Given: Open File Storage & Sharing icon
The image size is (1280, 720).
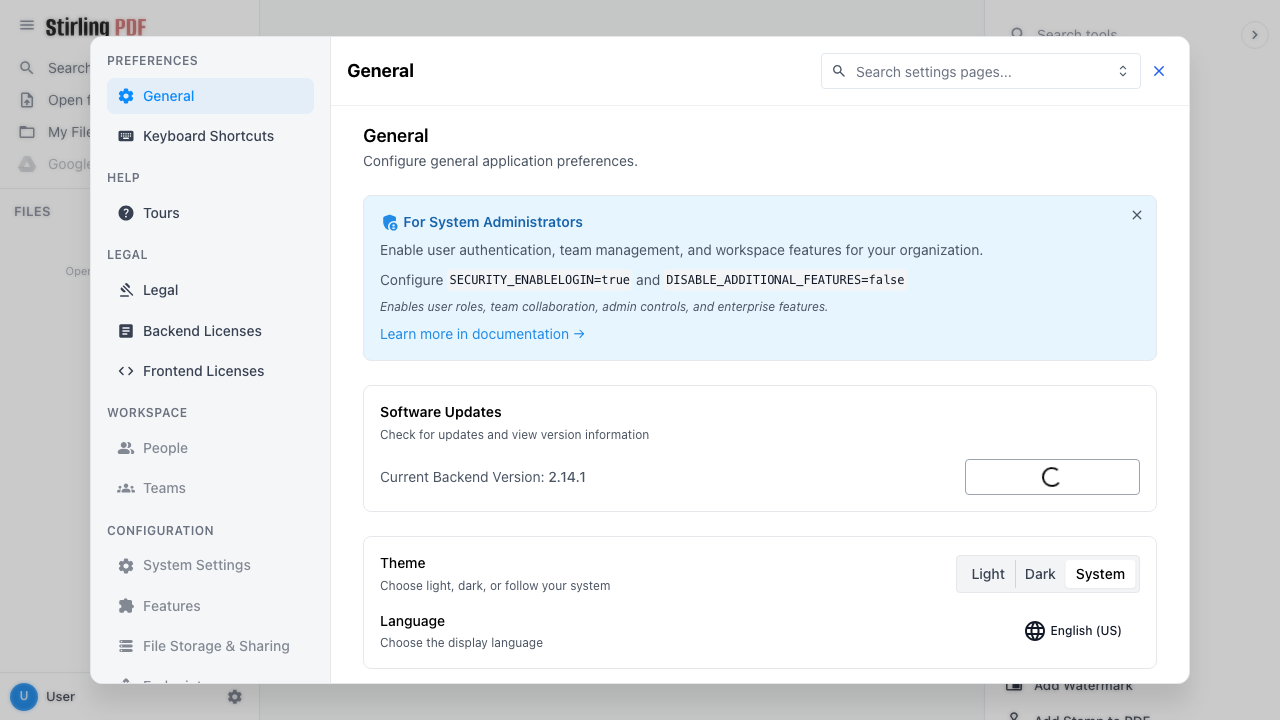Looking at the screenshot, I should point(126,646).
